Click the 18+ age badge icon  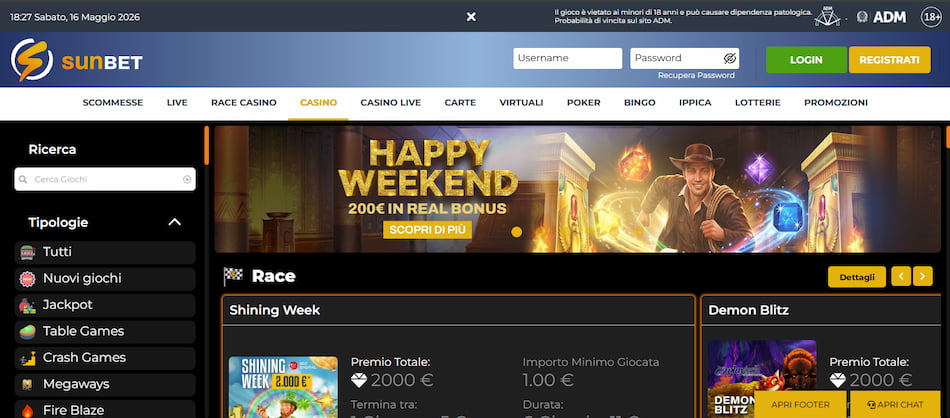click(931, 17)
